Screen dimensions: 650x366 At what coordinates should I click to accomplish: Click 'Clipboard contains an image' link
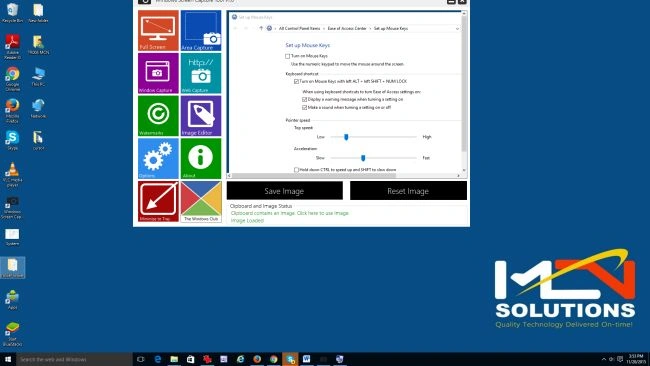290,213
